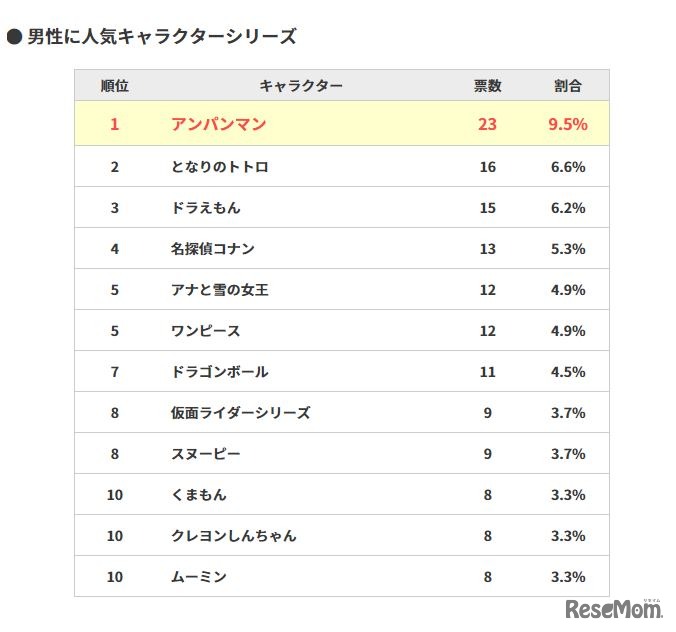Select the アンパンマン row text
676x632 pixels.
218,125
